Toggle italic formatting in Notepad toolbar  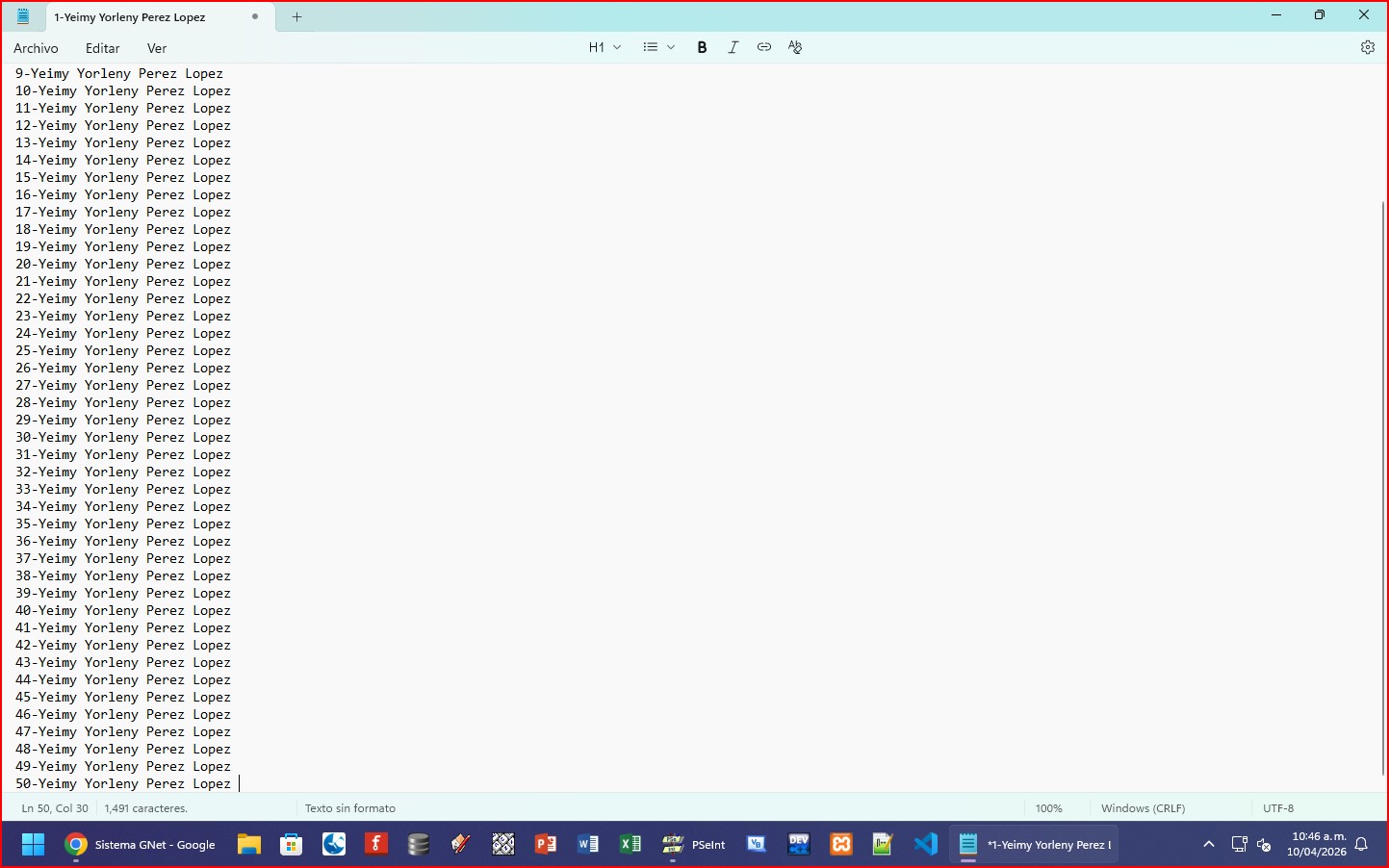733,47
